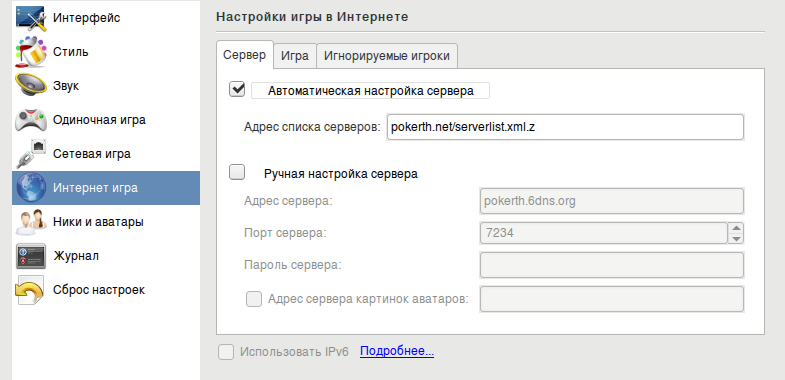Screen dimensions: 785x380
Task: Toggle the Адрес сервера картинок аватаров checkbox
Action: [x=254, y=299]
